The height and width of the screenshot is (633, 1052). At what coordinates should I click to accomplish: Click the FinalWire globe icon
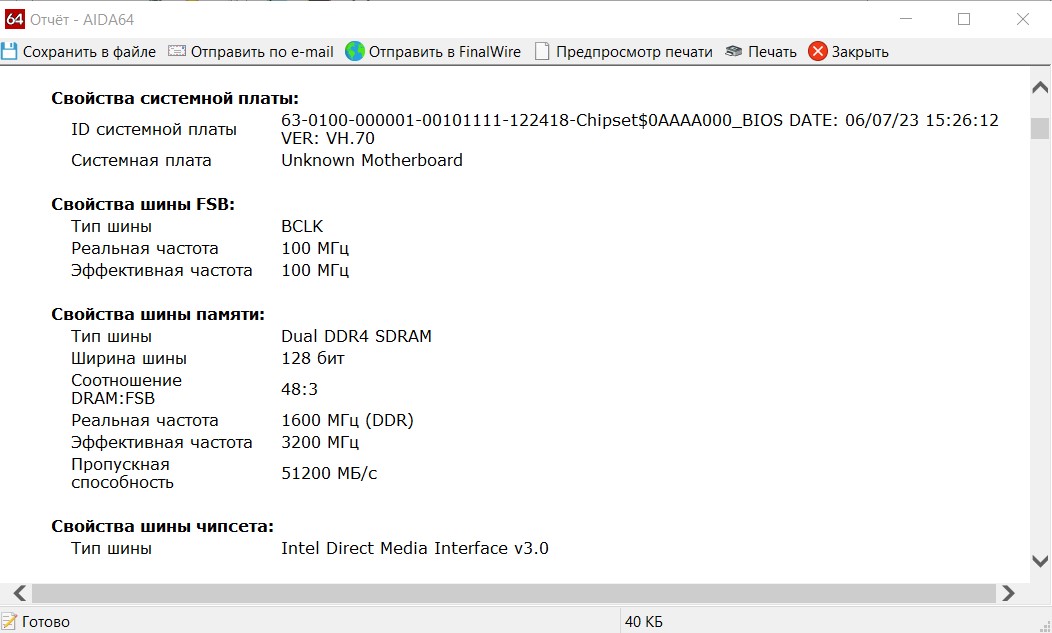355,51
